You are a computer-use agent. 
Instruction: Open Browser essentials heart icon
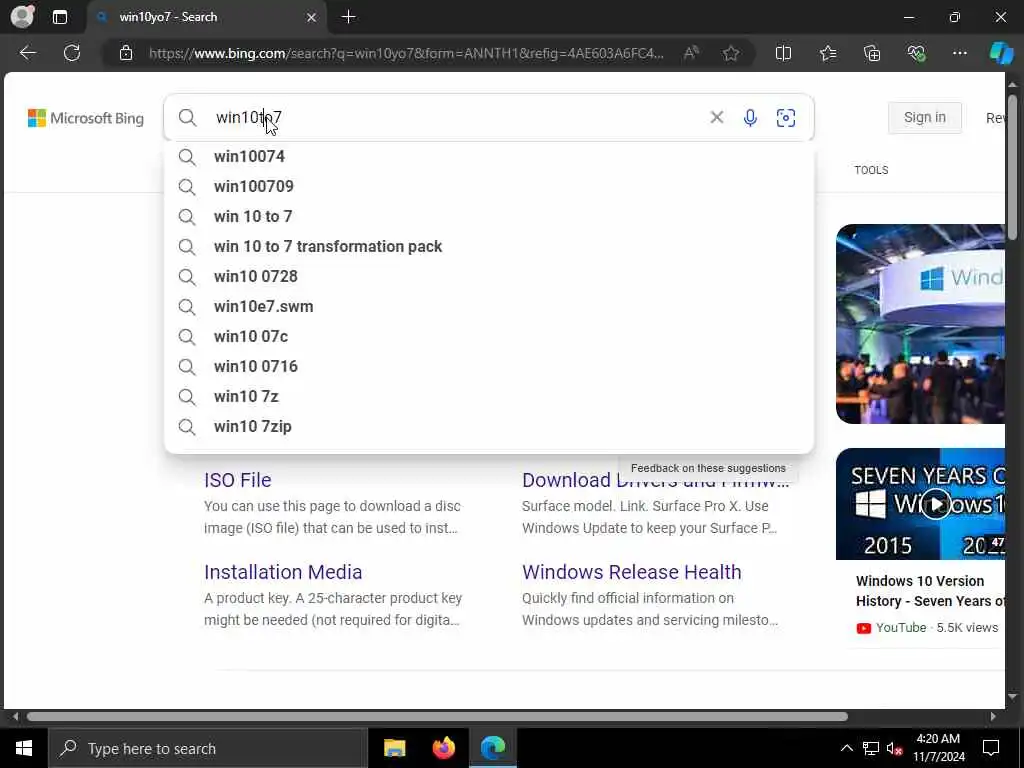[x=916, y=53]
